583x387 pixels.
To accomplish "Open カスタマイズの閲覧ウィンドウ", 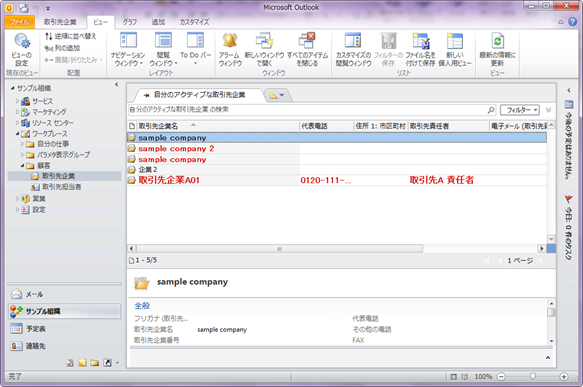I will tap(353, 50).
